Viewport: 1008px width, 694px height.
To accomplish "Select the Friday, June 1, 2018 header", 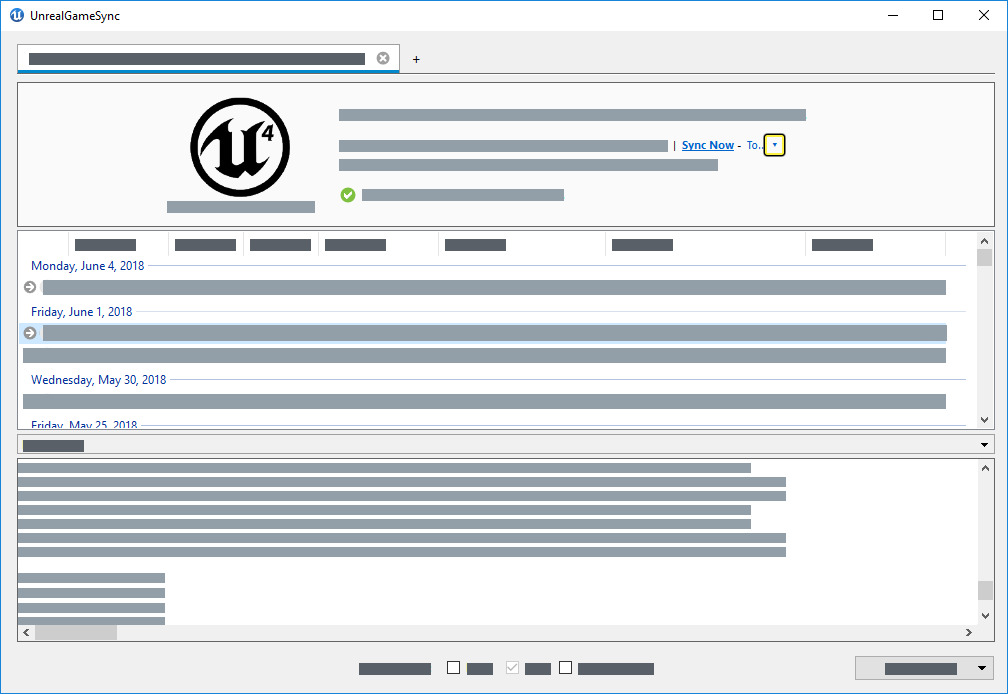I will 82,312.
